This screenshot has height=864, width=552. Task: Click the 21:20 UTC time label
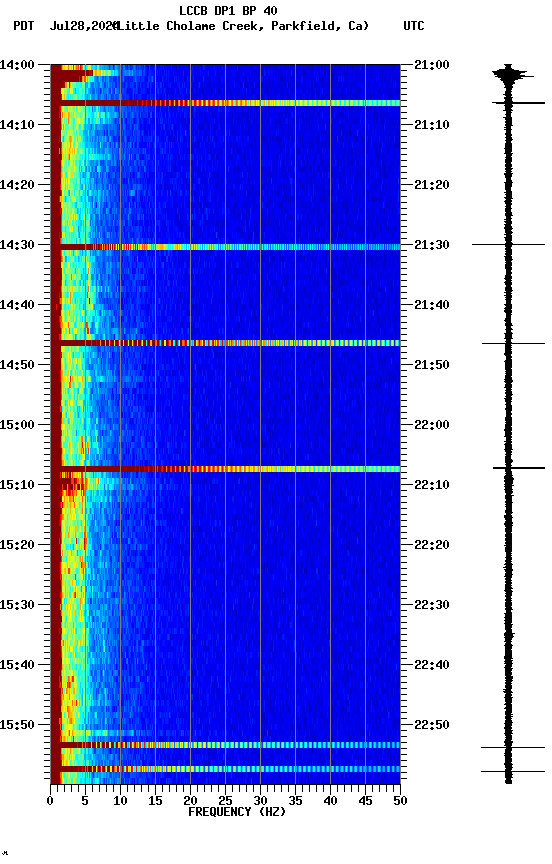coord(432,185)
